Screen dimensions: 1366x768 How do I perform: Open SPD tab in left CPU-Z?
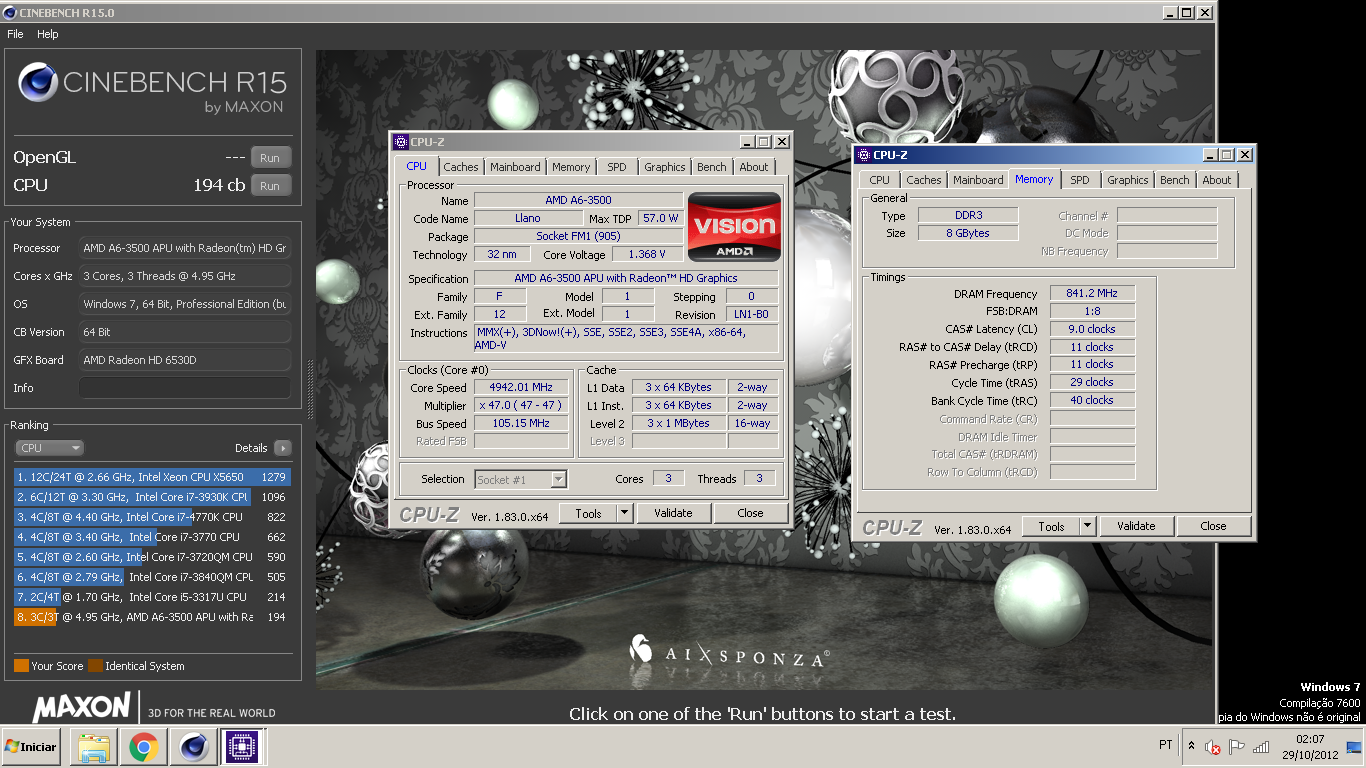coord(617,167)
